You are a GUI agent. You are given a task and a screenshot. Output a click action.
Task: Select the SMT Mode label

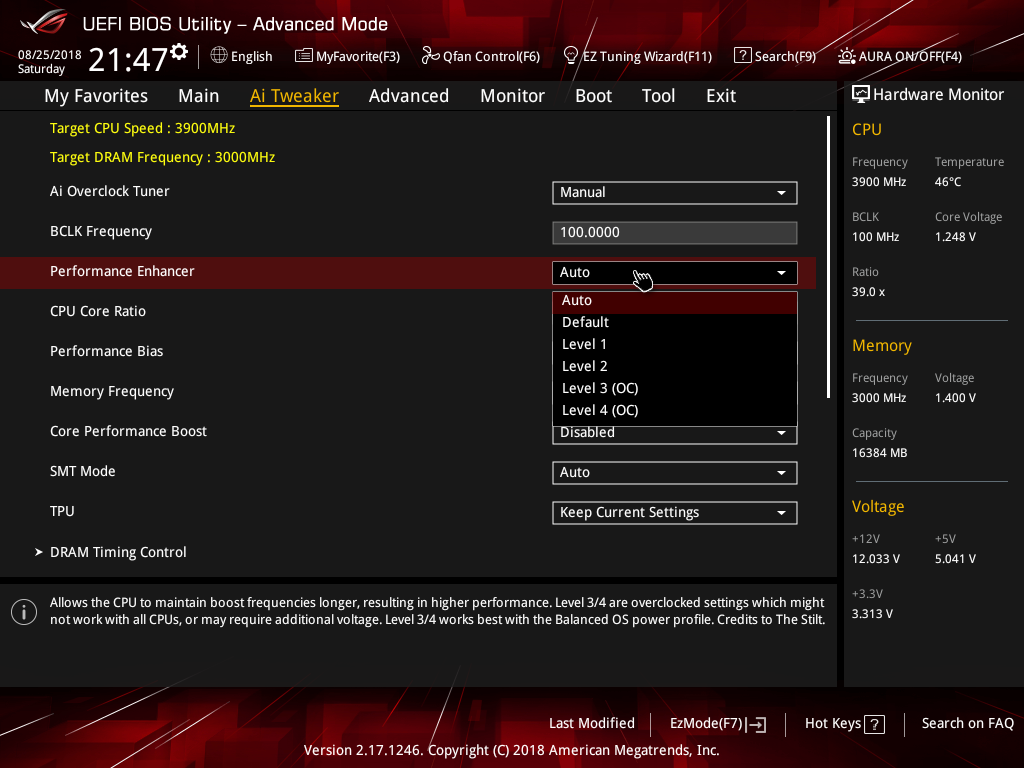point(82,472)
